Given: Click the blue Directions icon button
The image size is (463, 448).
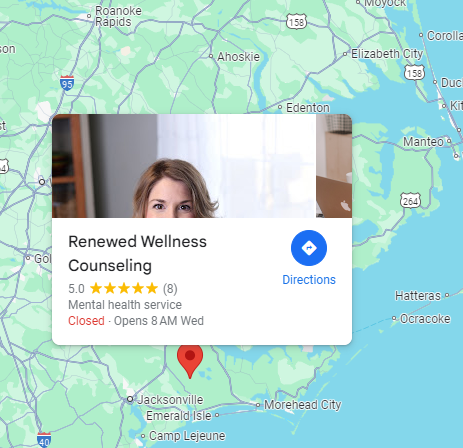Looking at the screenshot, I should coord(309,248).
